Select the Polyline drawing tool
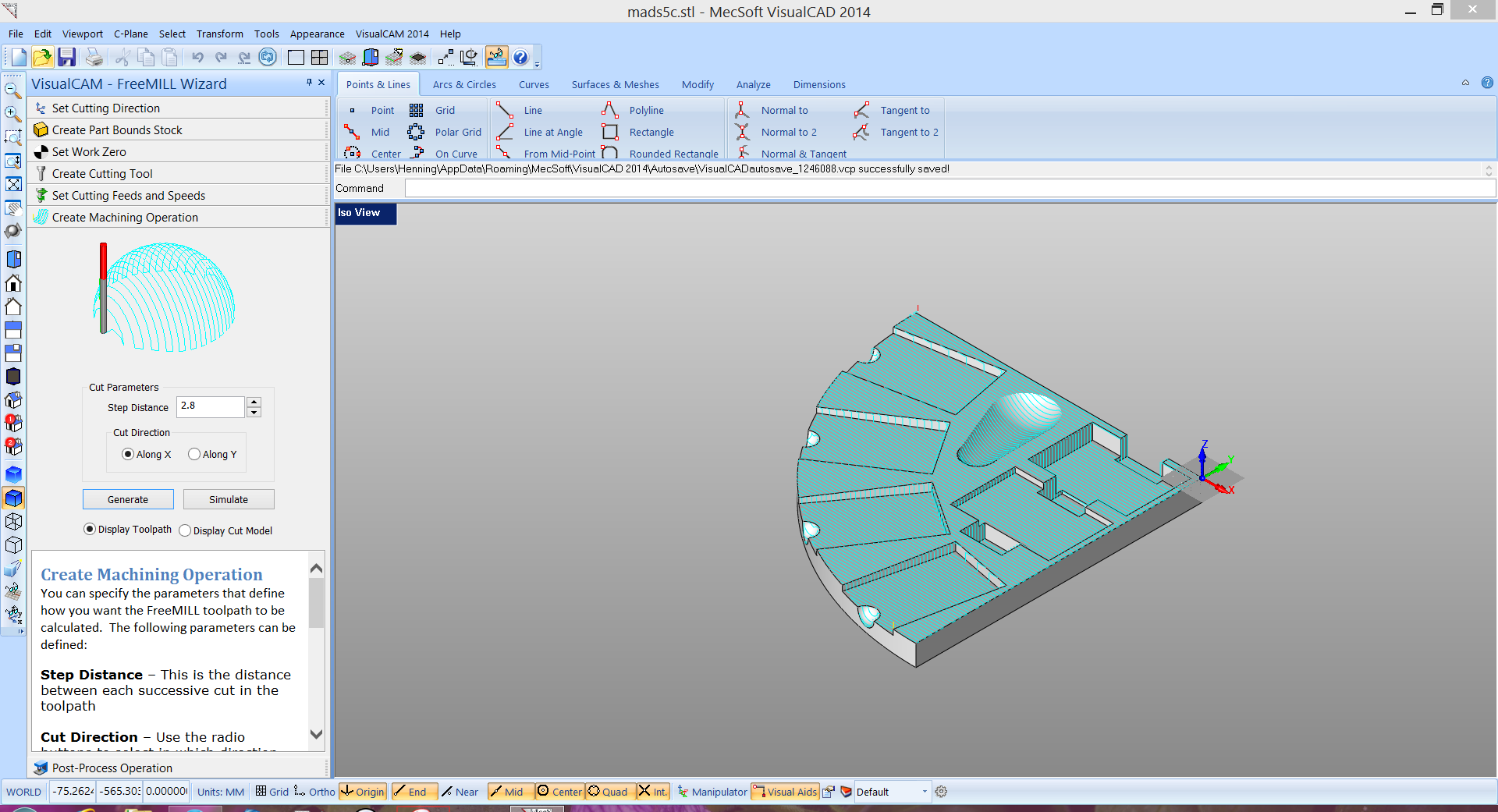1498x812 pixels. point(646,111)
